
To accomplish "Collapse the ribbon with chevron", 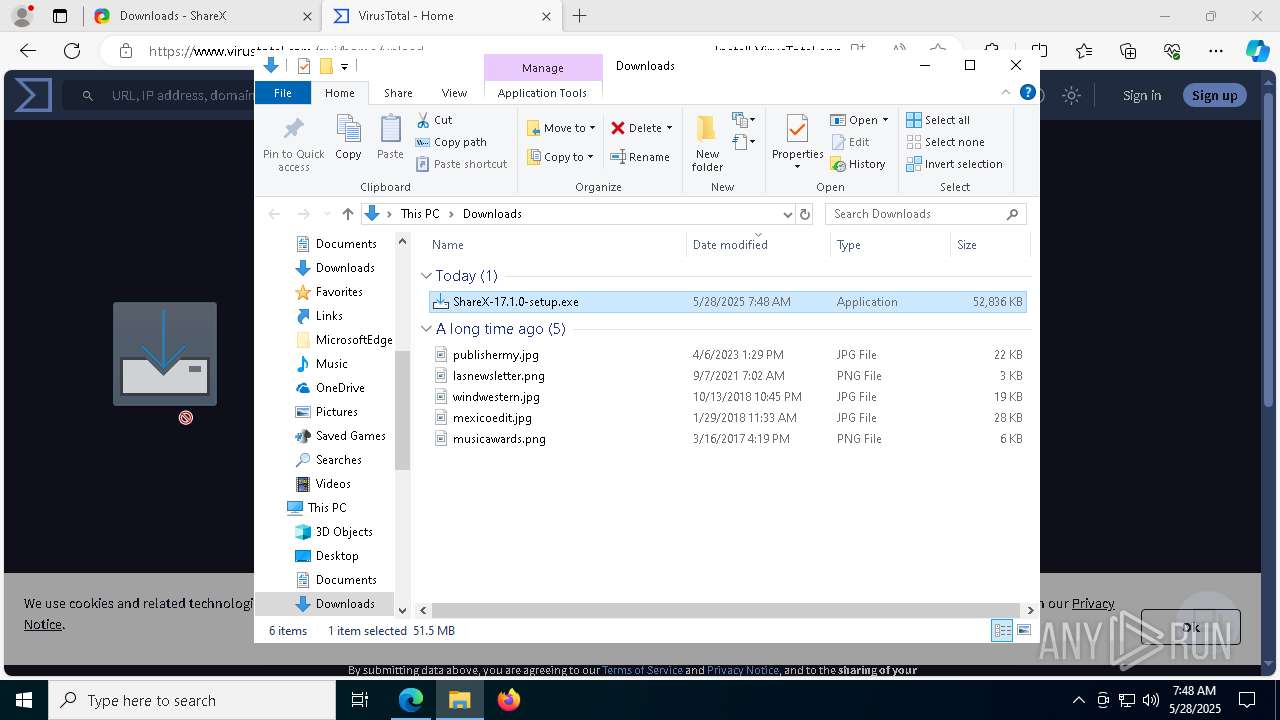I will [x=1006, y=92].
